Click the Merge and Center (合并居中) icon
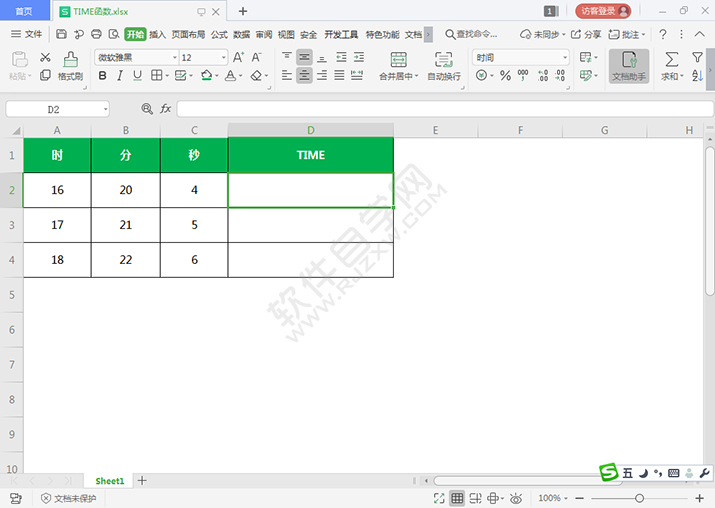 (x=398, y=59)
